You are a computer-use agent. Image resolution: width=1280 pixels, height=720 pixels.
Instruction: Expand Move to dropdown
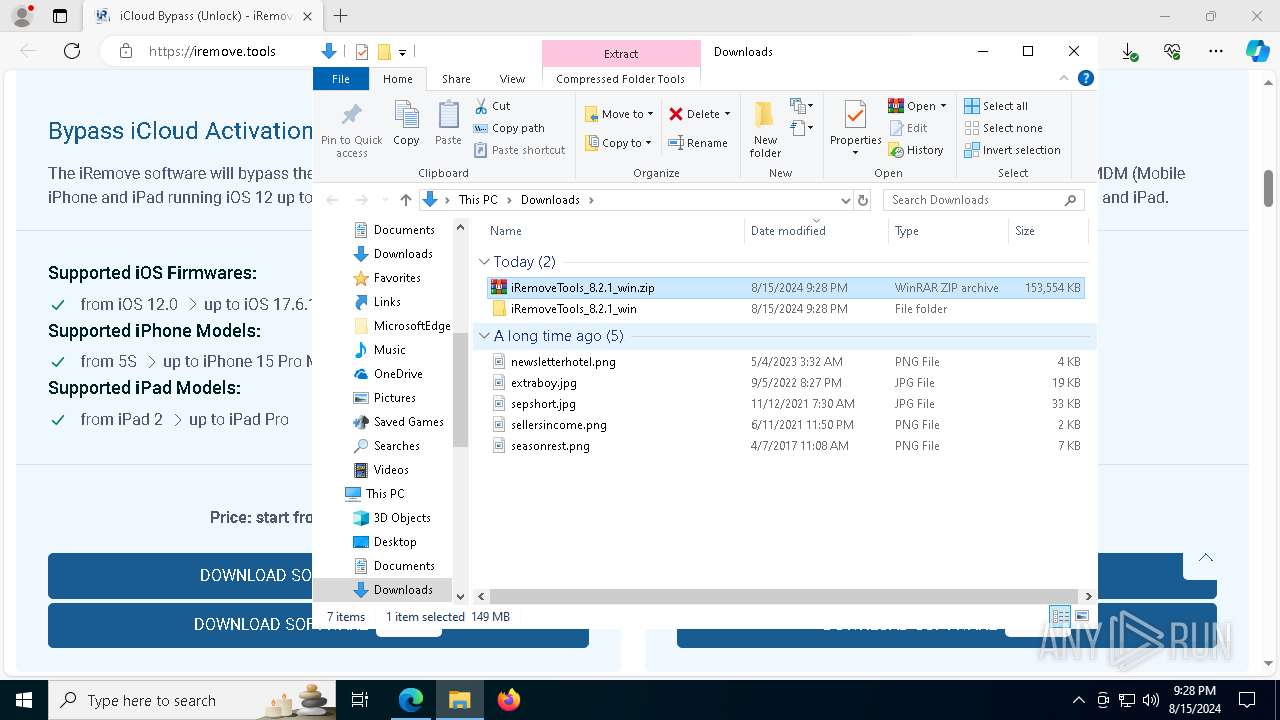click(x=650, y=114)
